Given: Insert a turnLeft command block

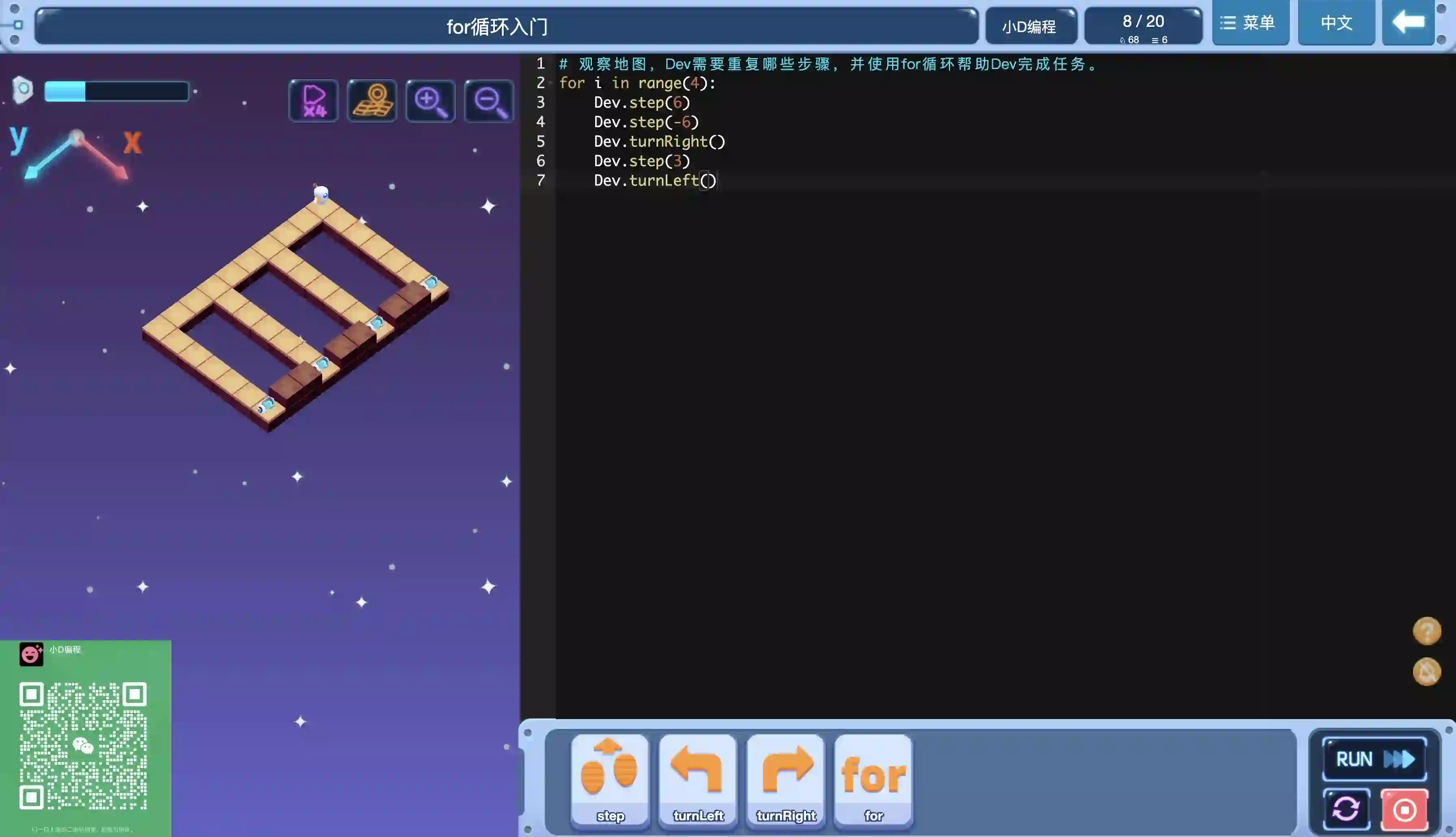Looking at the screenshot, I should pos(698,780).
